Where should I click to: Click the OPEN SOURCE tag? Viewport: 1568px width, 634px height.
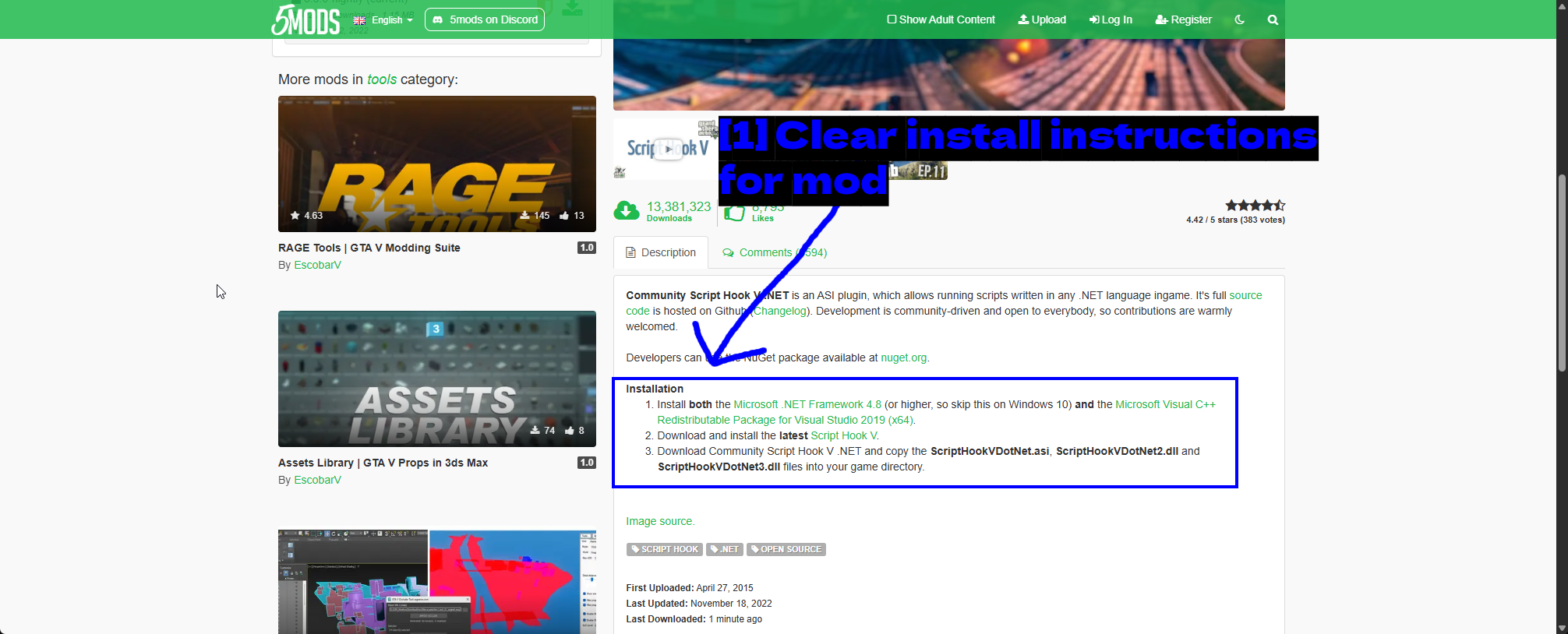coord(786,549)
